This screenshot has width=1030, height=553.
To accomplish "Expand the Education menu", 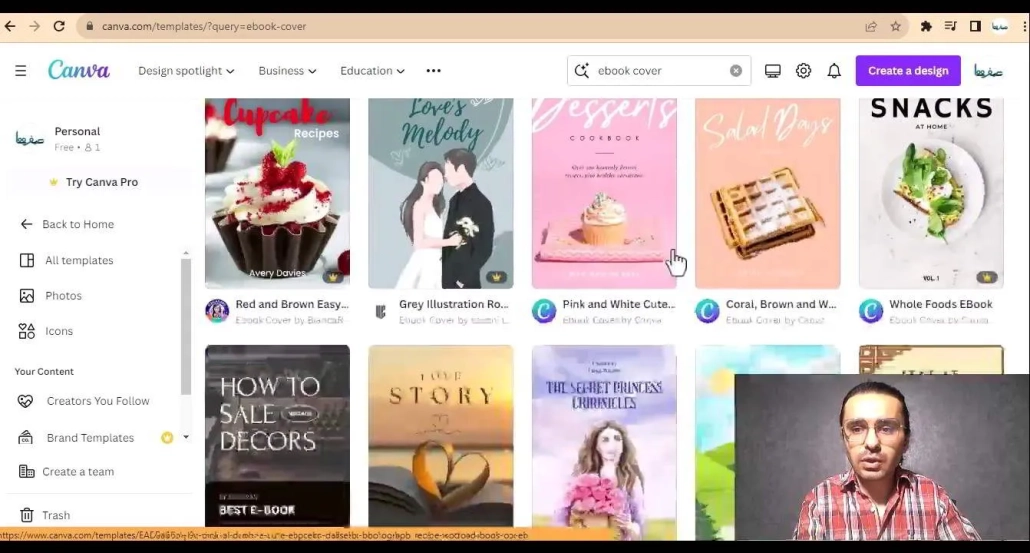I will pos(372,70).
